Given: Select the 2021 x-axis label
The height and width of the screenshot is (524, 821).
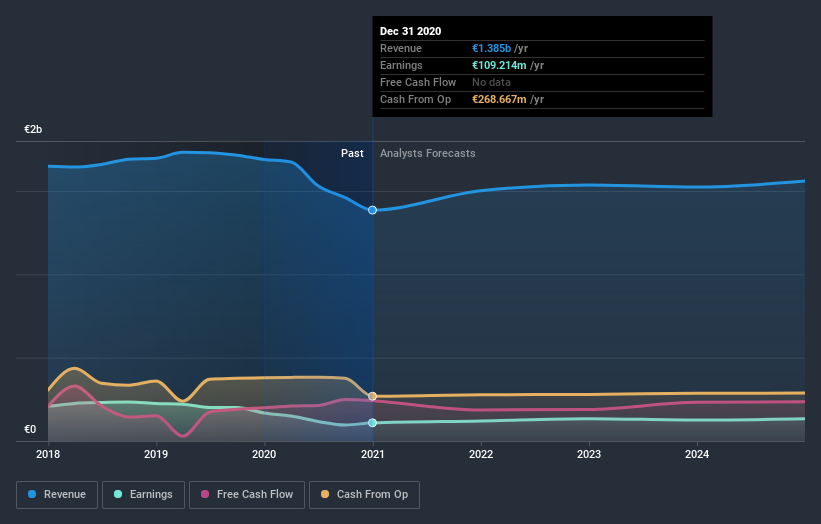Looking at the screenshot, I should point(372,454).
